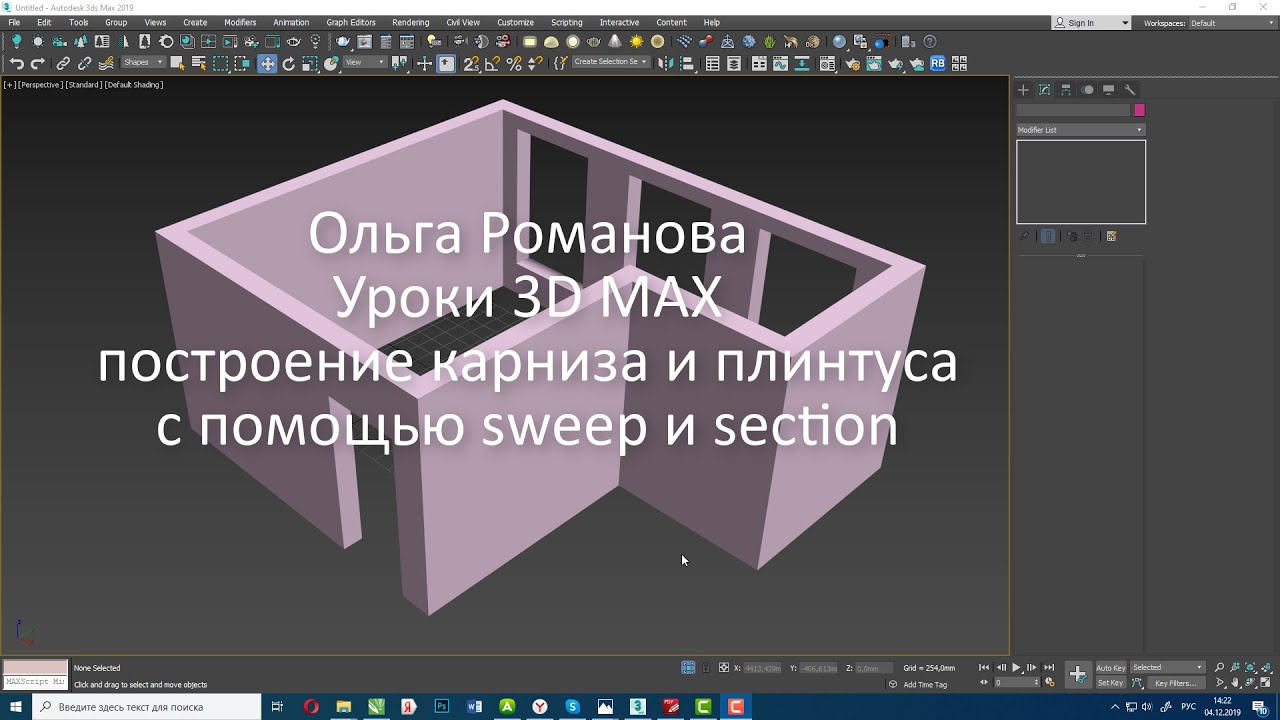Go to the End frame button
The height and width of the screenshot is (720, 1280).
(x=1049, y=667)
